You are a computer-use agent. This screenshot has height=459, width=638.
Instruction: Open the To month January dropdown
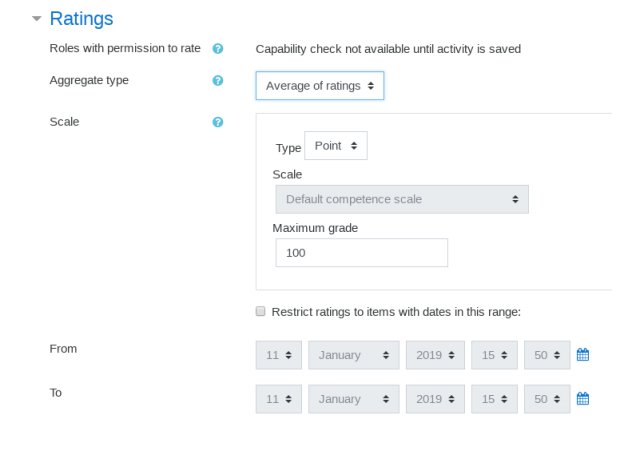coord(354,399)
